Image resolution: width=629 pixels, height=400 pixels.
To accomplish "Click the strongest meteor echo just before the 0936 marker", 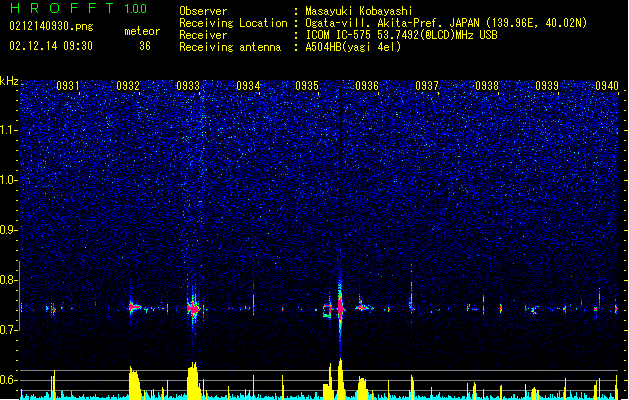I will [x=341, y=309].
